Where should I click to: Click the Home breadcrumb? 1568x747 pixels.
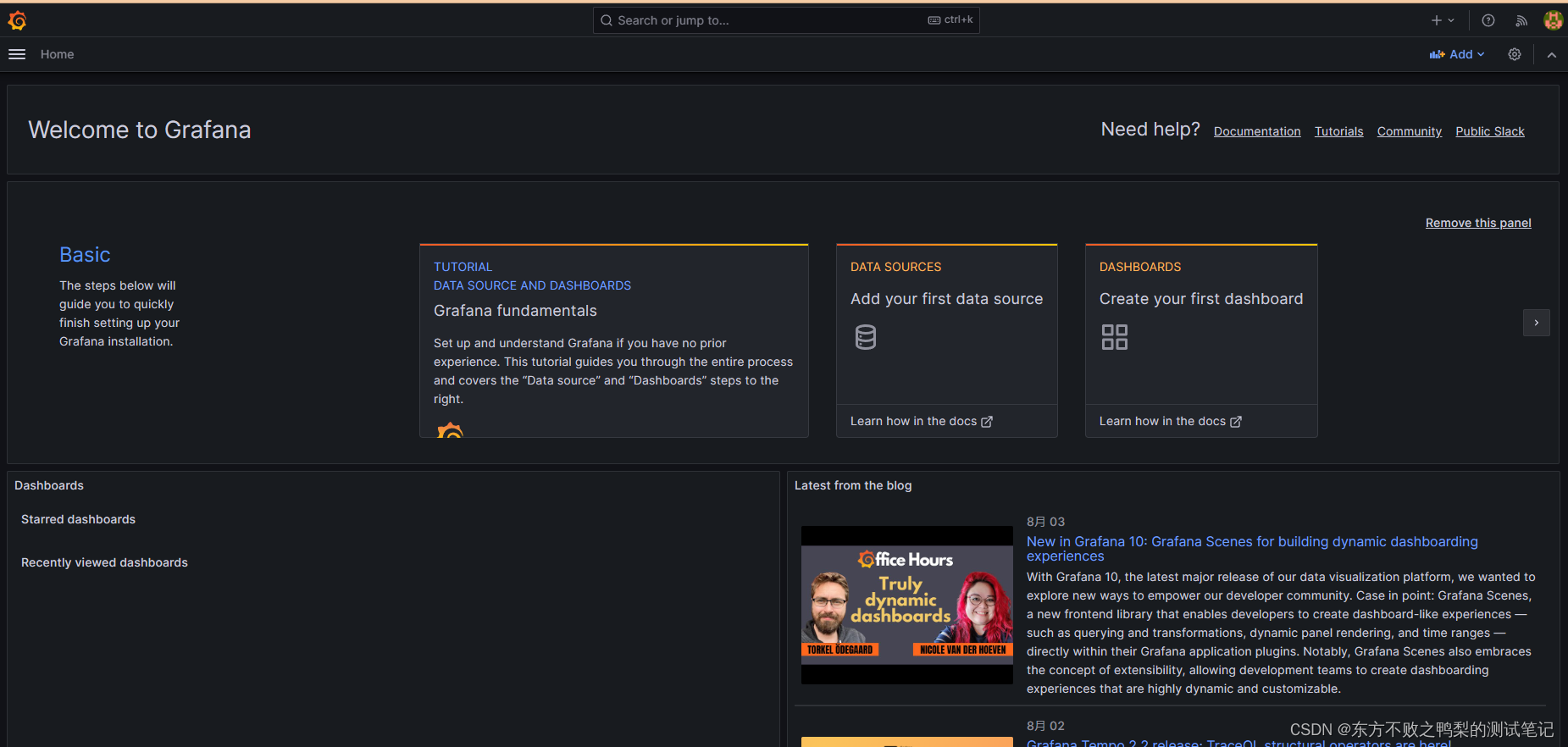tap(58, 54)
